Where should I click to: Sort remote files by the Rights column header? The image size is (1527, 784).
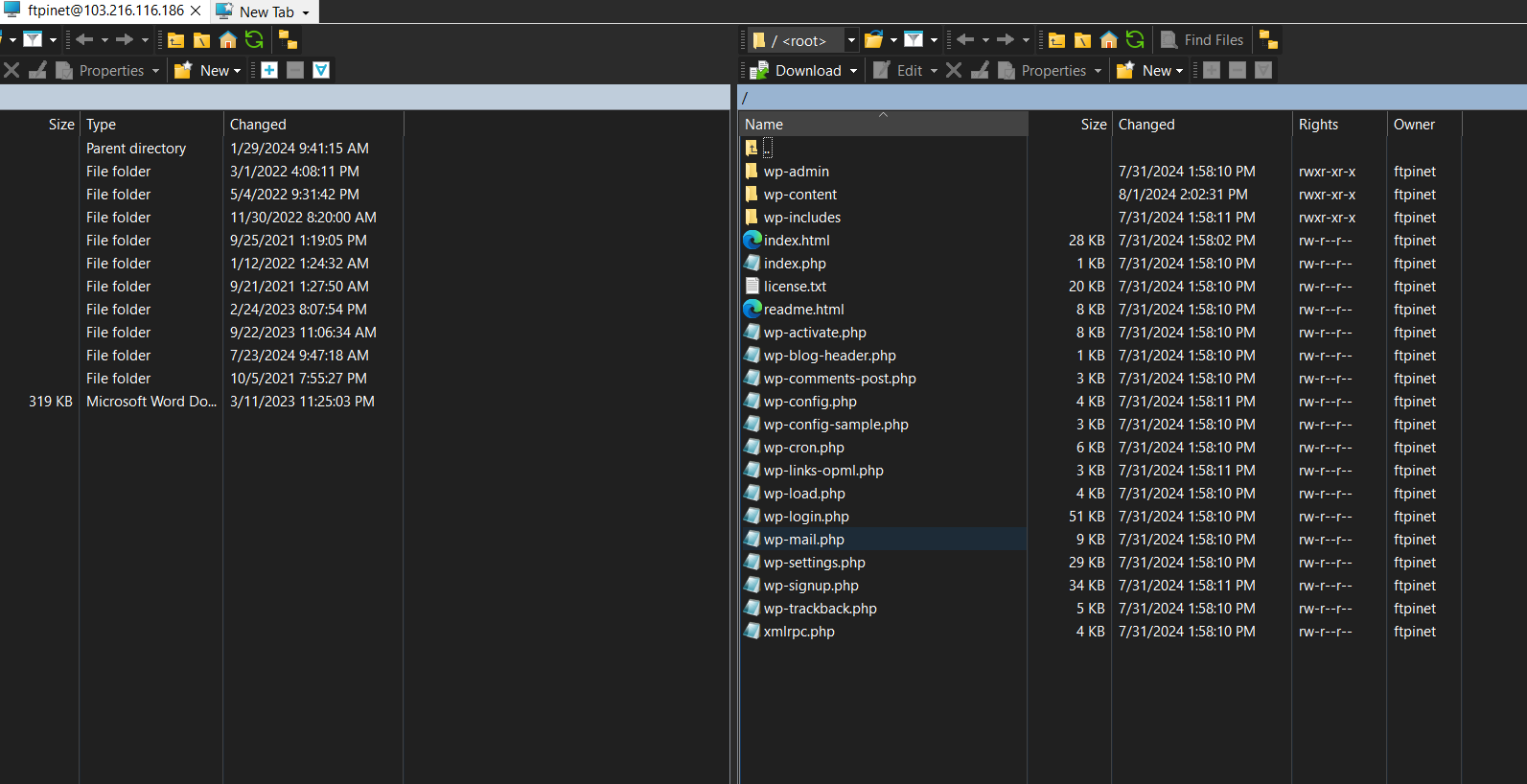(1339, 125)
